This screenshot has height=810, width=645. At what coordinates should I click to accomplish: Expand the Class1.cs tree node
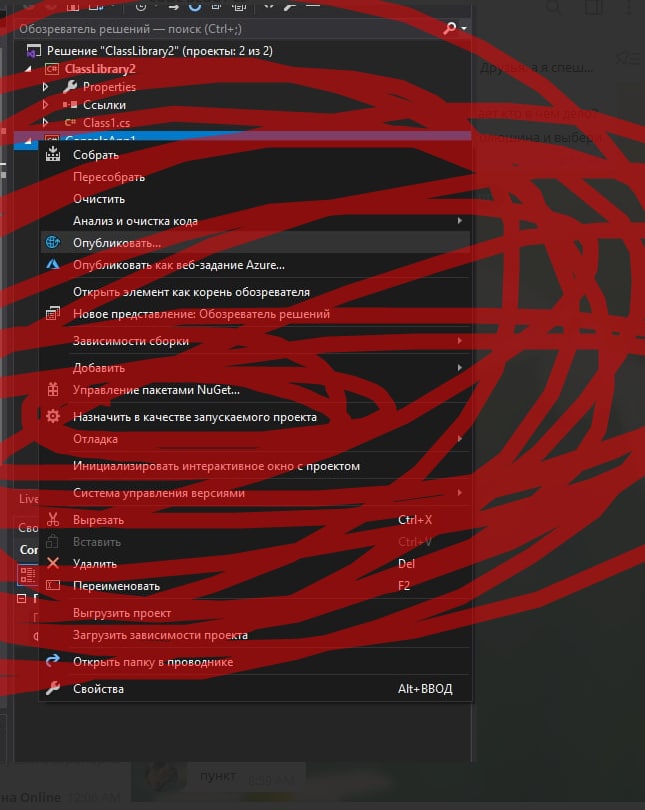[45, 122]
